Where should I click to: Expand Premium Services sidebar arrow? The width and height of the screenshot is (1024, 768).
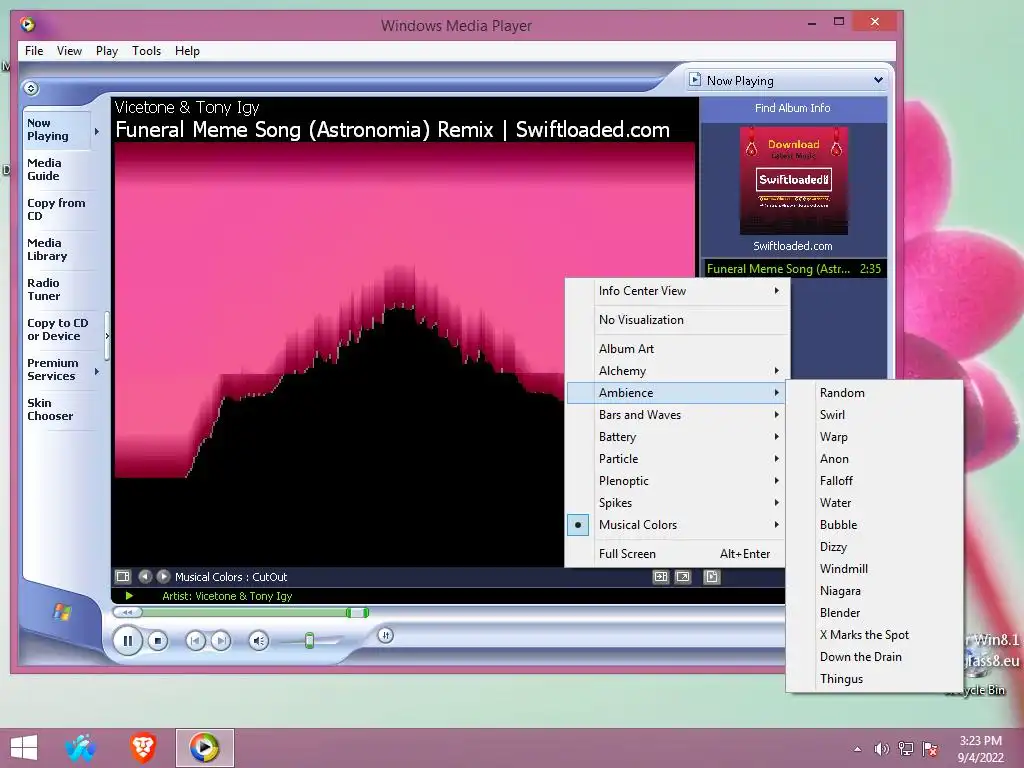[97, 372]
